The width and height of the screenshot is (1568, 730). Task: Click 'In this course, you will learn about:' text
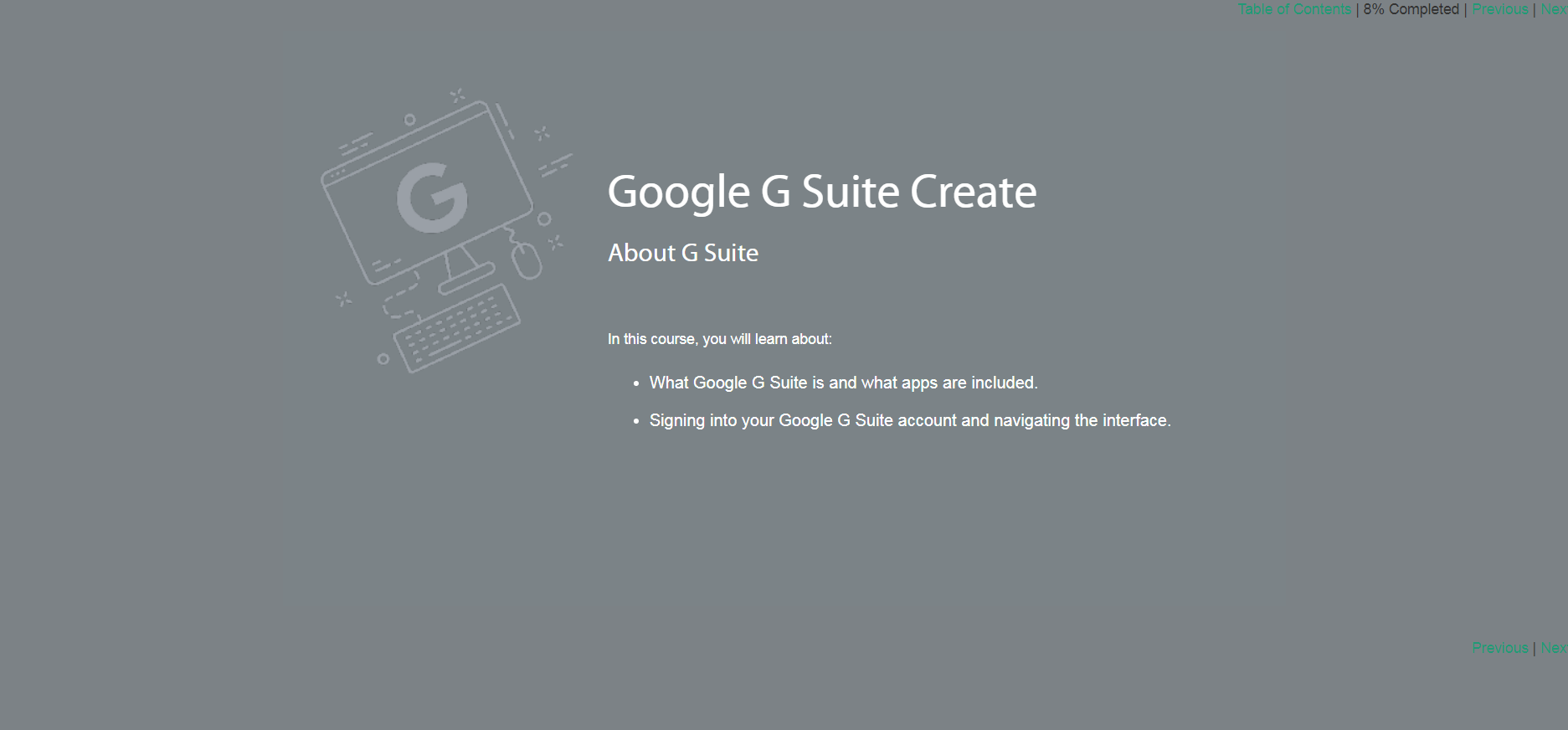click(x=720, y=339)
